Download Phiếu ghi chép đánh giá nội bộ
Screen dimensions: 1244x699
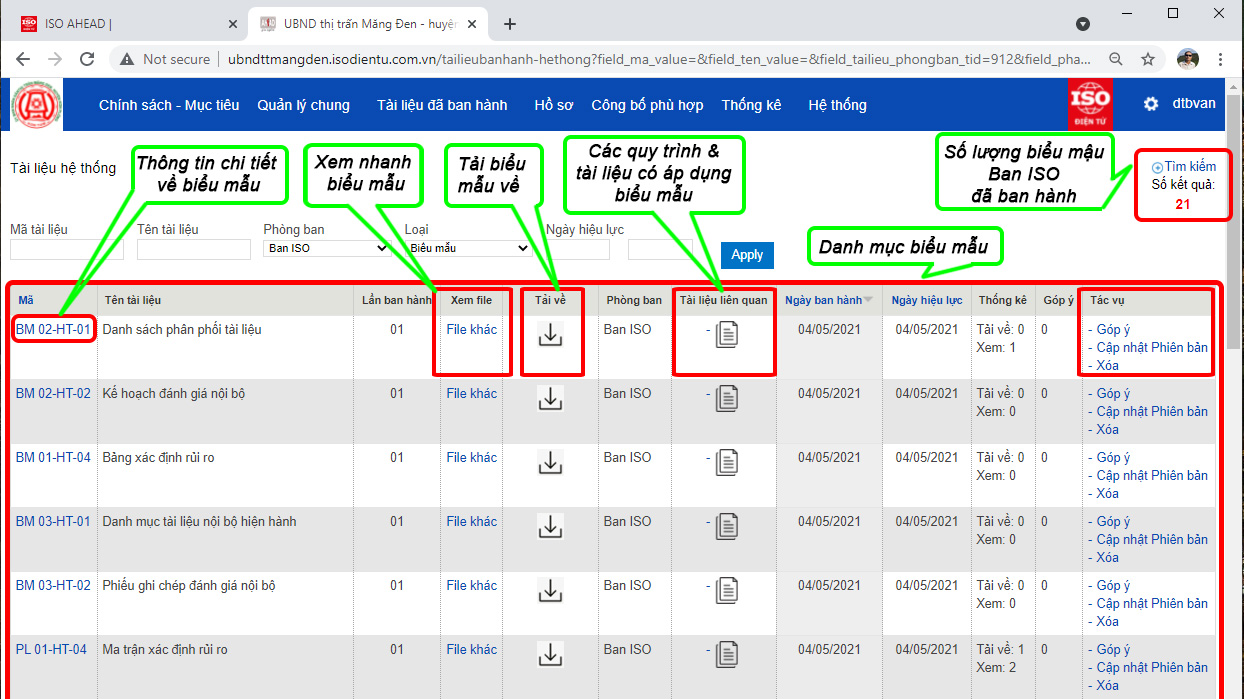[x=550, y=590]
